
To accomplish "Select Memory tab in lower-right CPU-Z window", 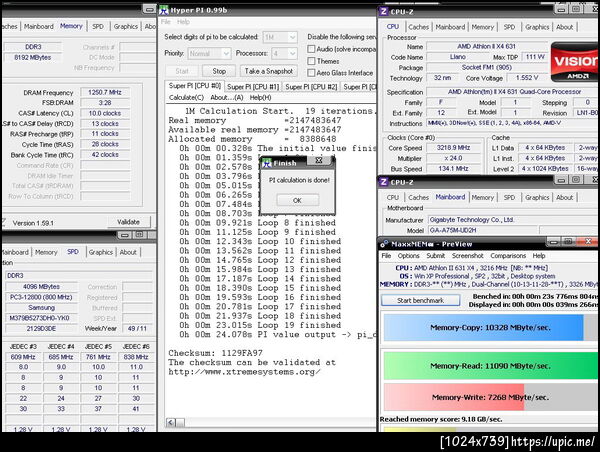I will (483, 197).
